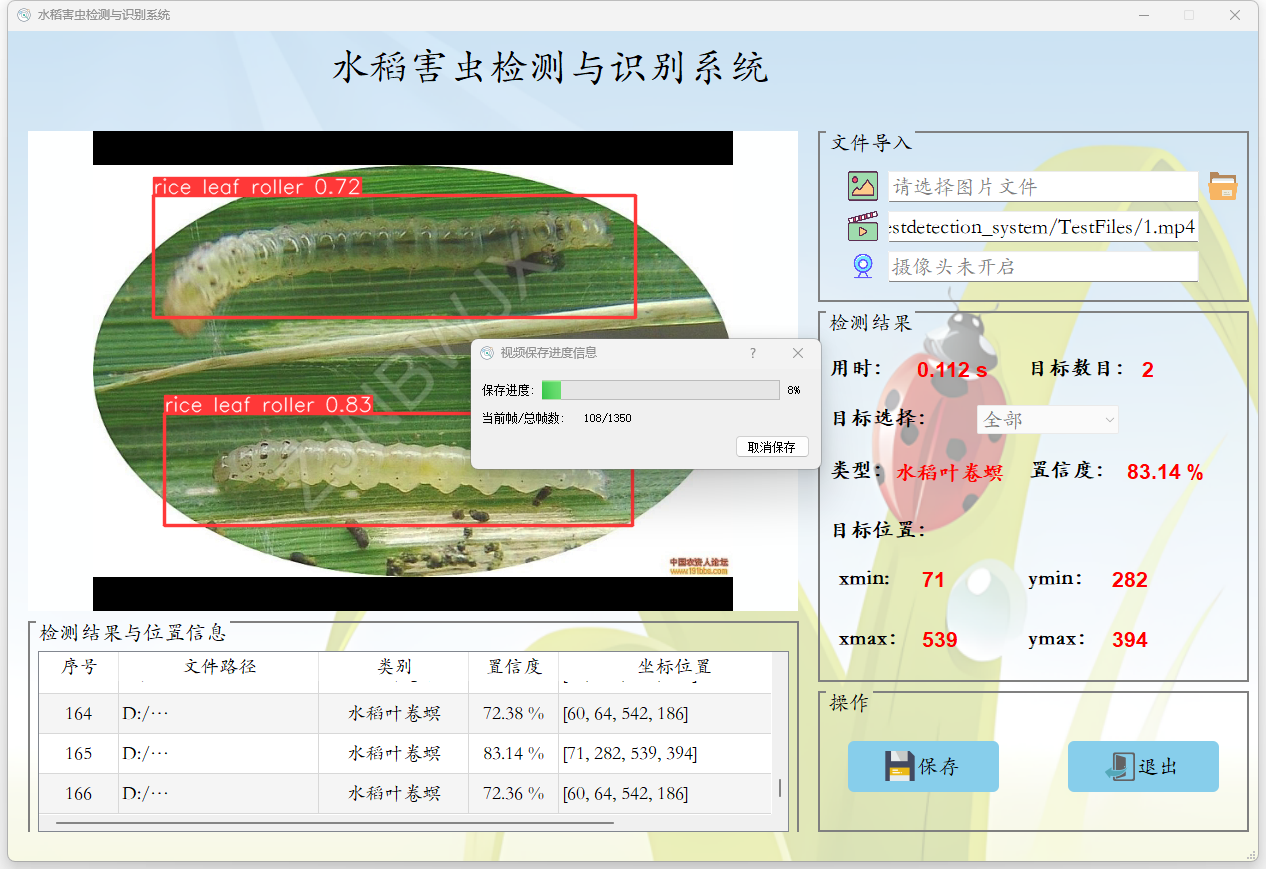Click the results table vertical scrollbar

coord(780,787)
